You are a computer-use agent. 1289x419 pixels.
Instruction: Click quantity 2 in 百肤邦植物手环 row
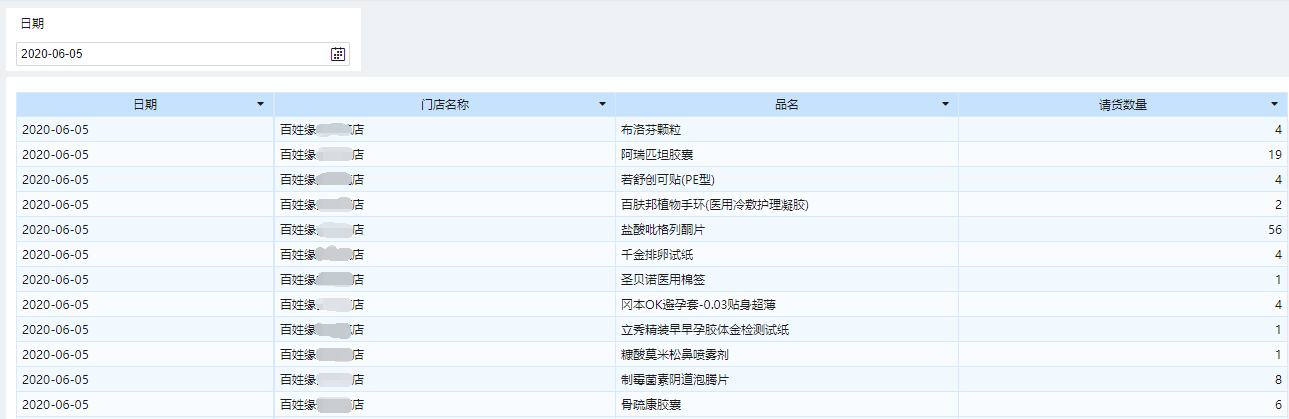click(x=1278, y=204)
